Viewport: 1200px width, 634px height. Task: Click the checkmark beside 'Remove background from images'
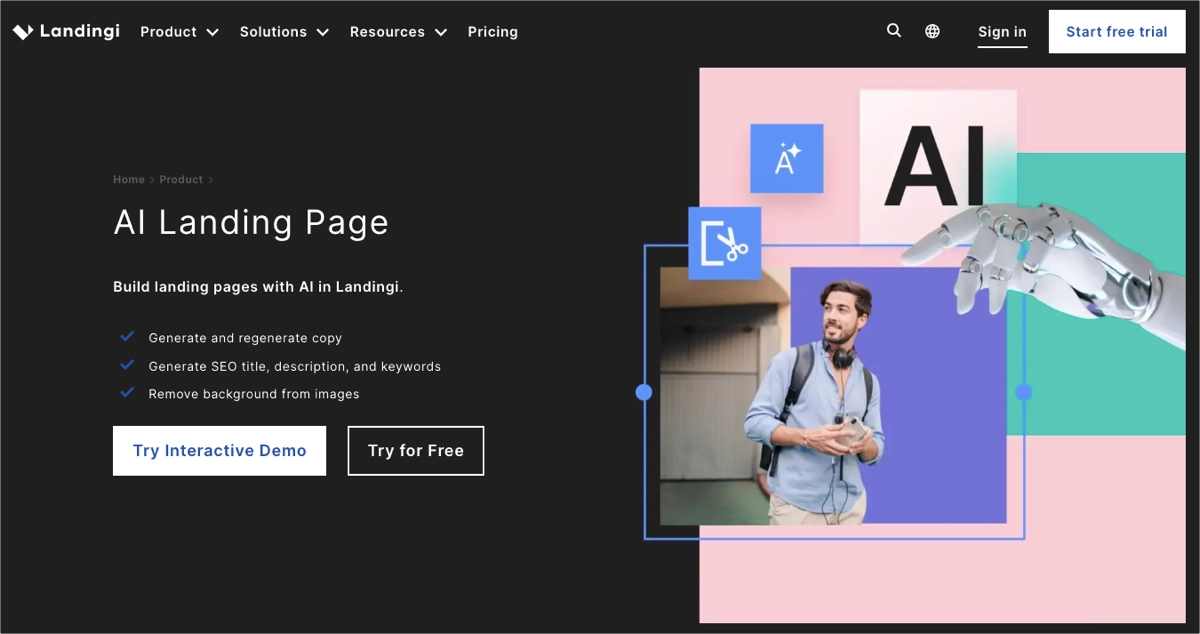coord(127,392)
